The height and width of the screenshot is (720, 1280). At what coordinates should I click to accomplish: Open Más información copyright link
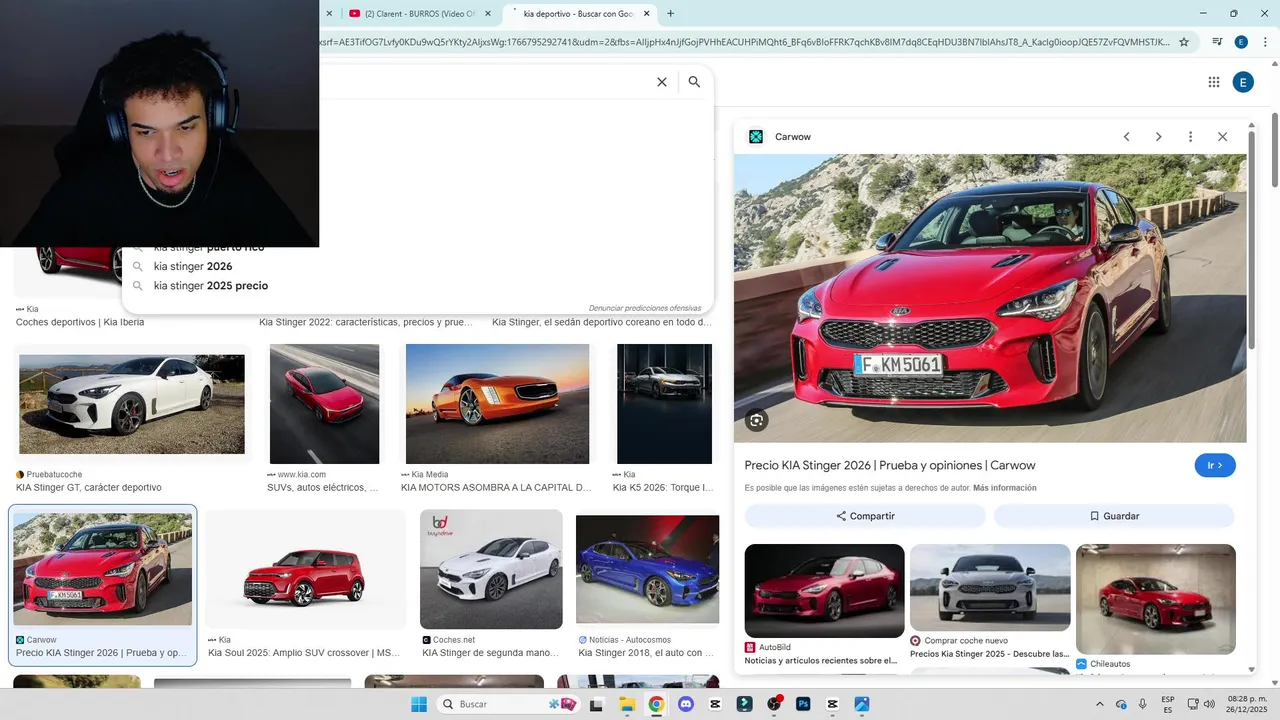[1004, 488]
